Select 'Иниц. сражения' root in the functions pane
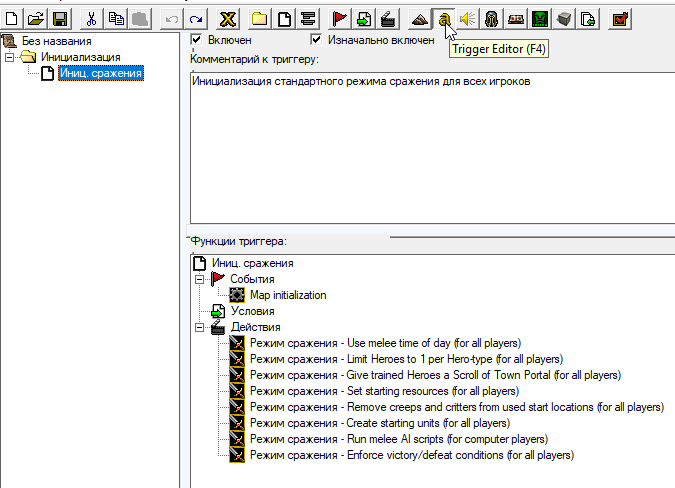The height and width of the screenshot is (488, 675). pos(252,263)
